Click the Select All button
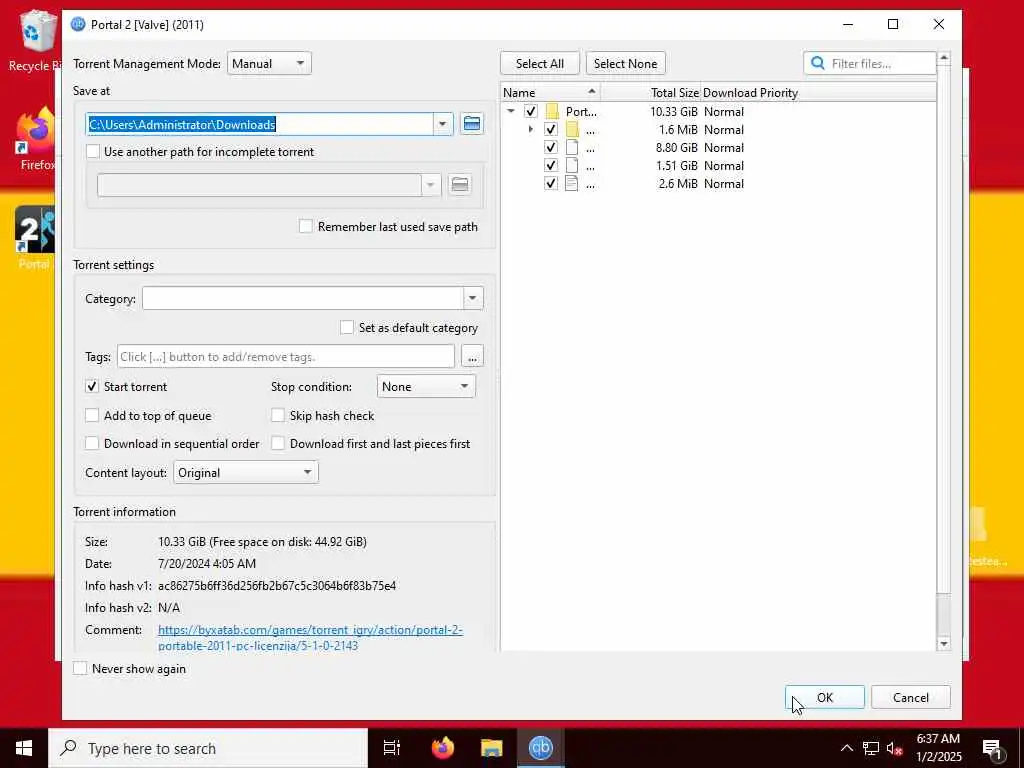 tap(539, 63)
